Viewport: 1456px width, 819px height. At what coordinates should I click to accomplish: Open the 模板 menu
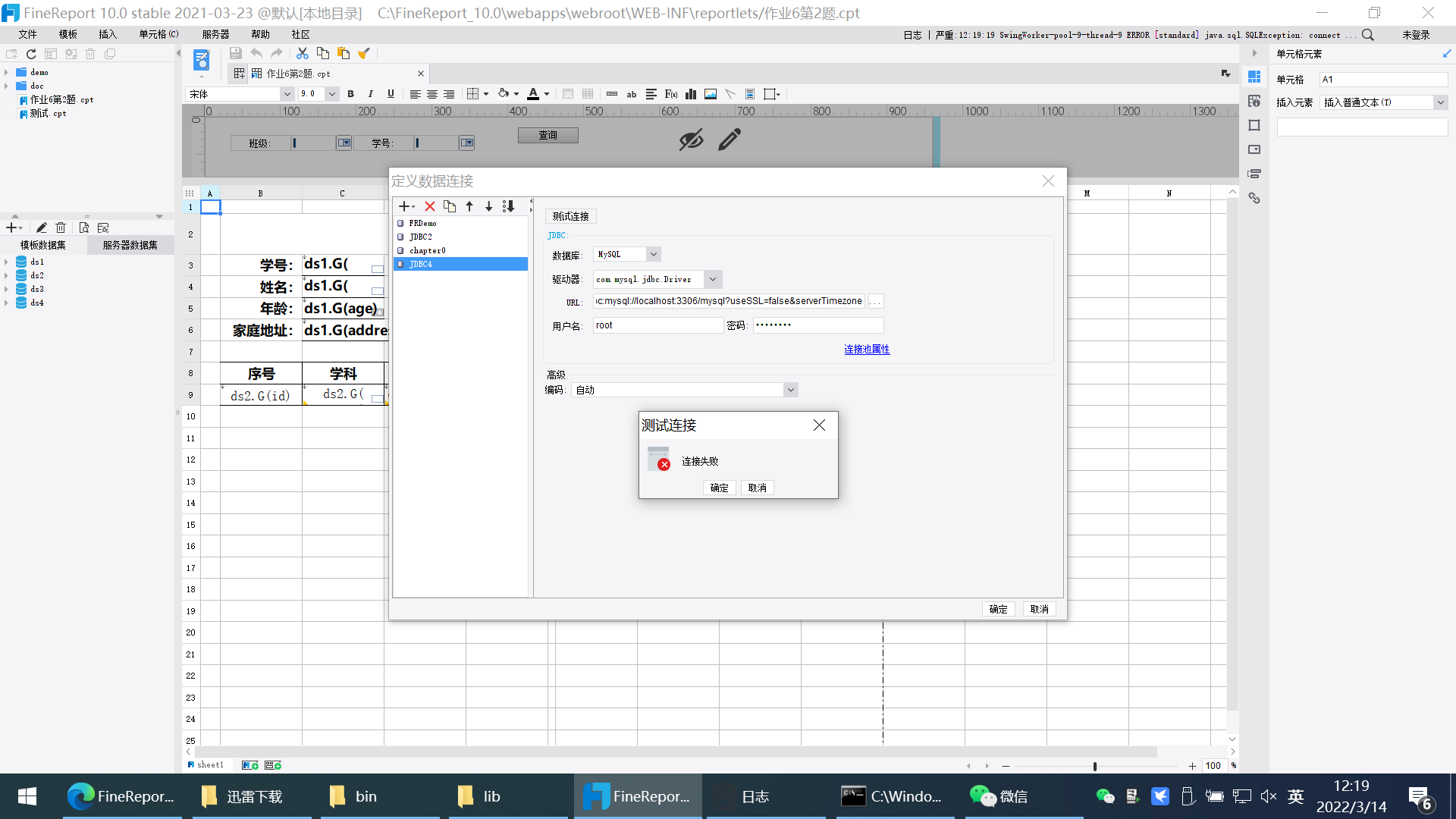coord(68,34)
